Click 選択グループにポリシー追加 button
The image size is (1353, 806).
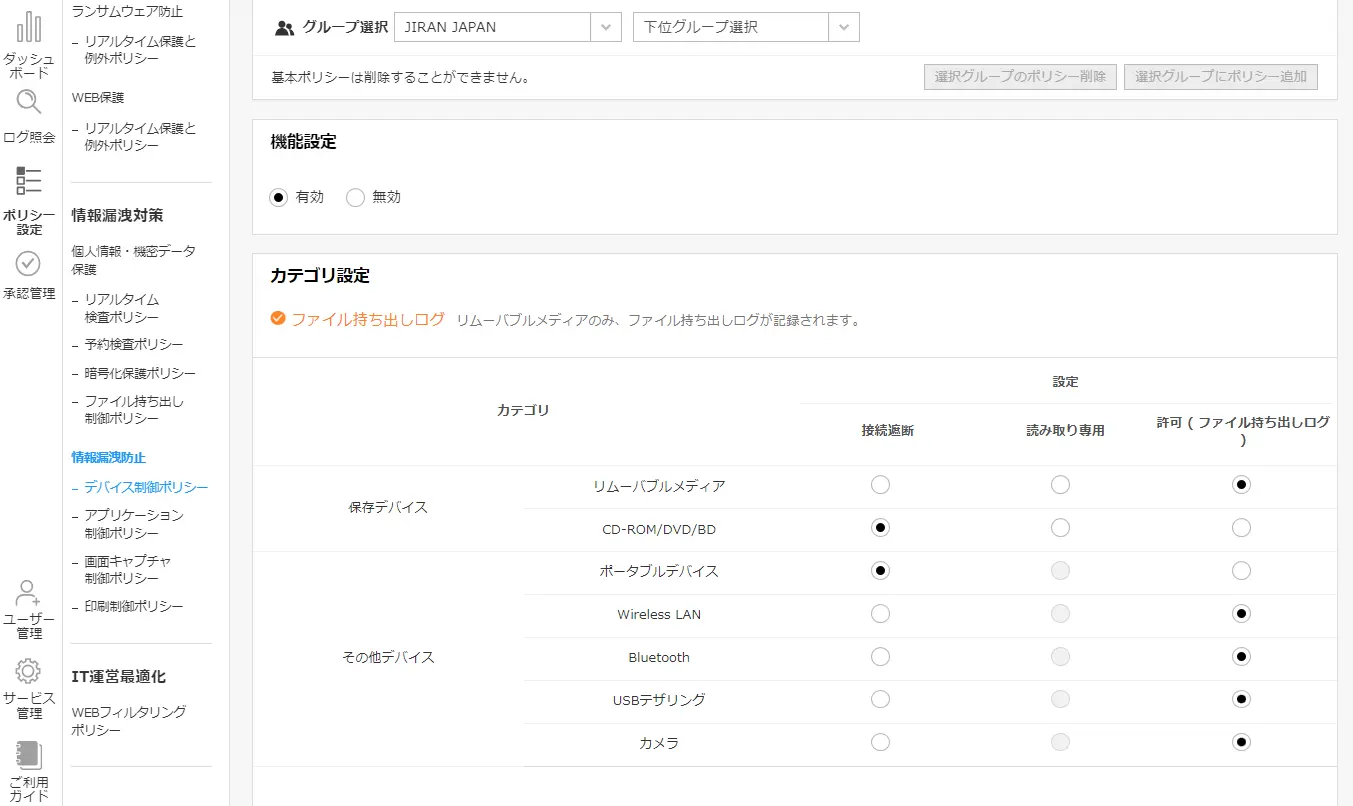click(x=1220, y=77)
